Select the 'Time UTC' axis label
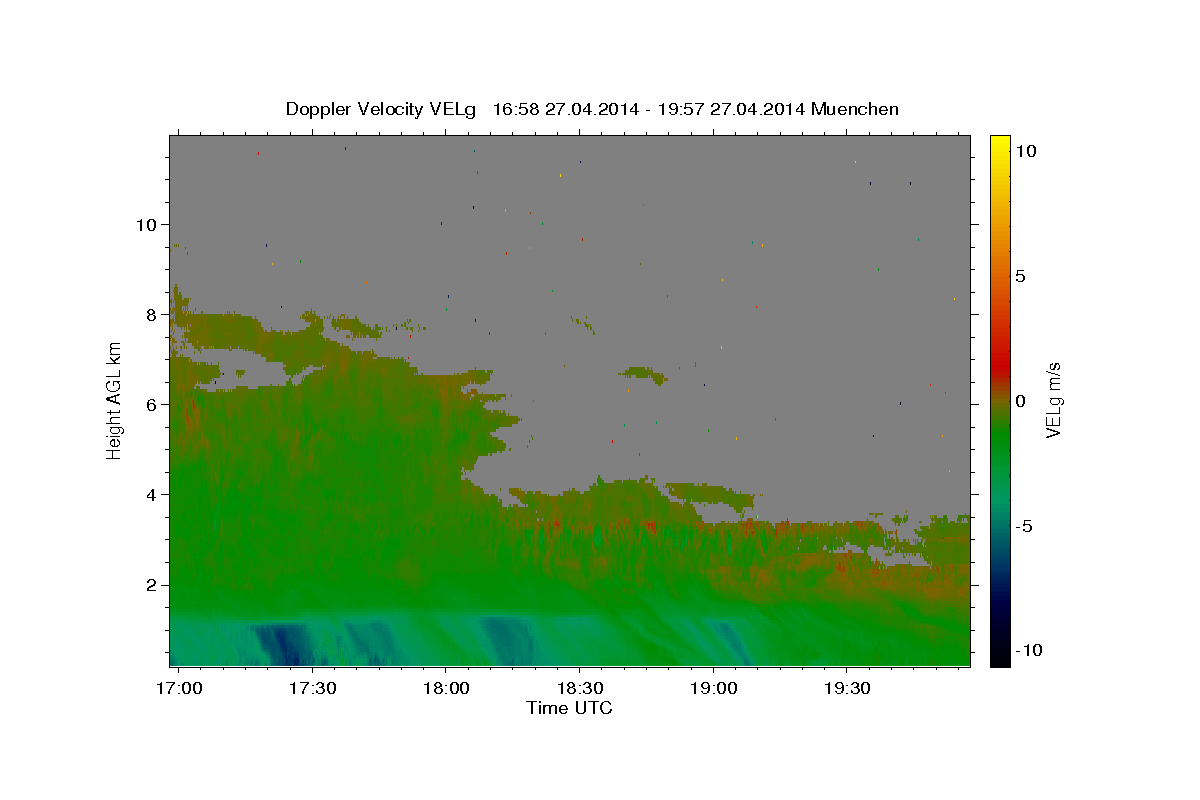The width and height of the screenshot is (1200, 800). click(569, 708)
